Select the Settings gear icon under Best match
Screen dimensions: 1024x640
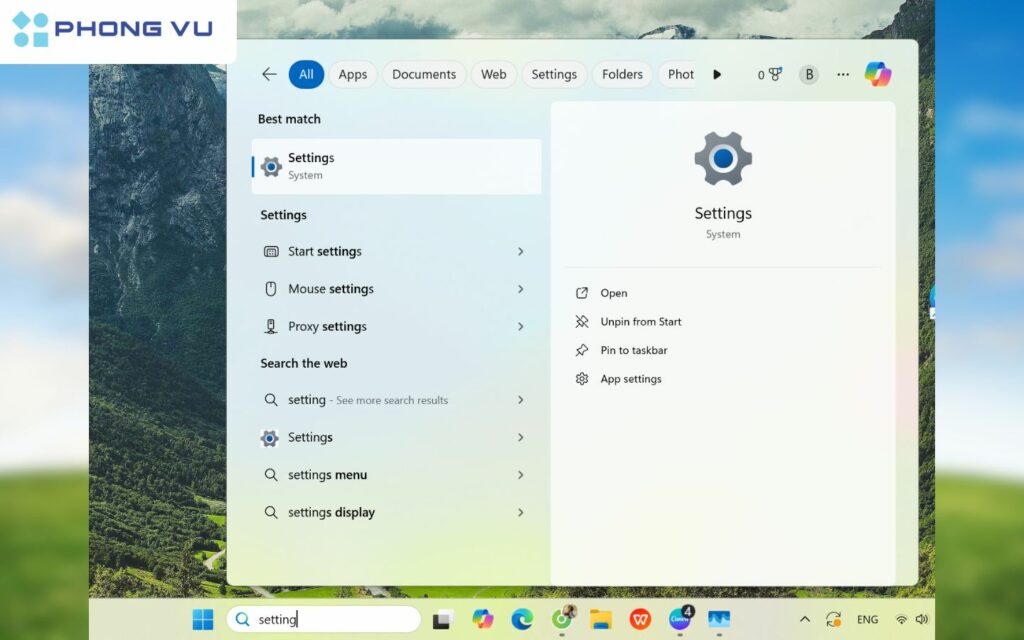pyautogui.click(x=269, y=166)
